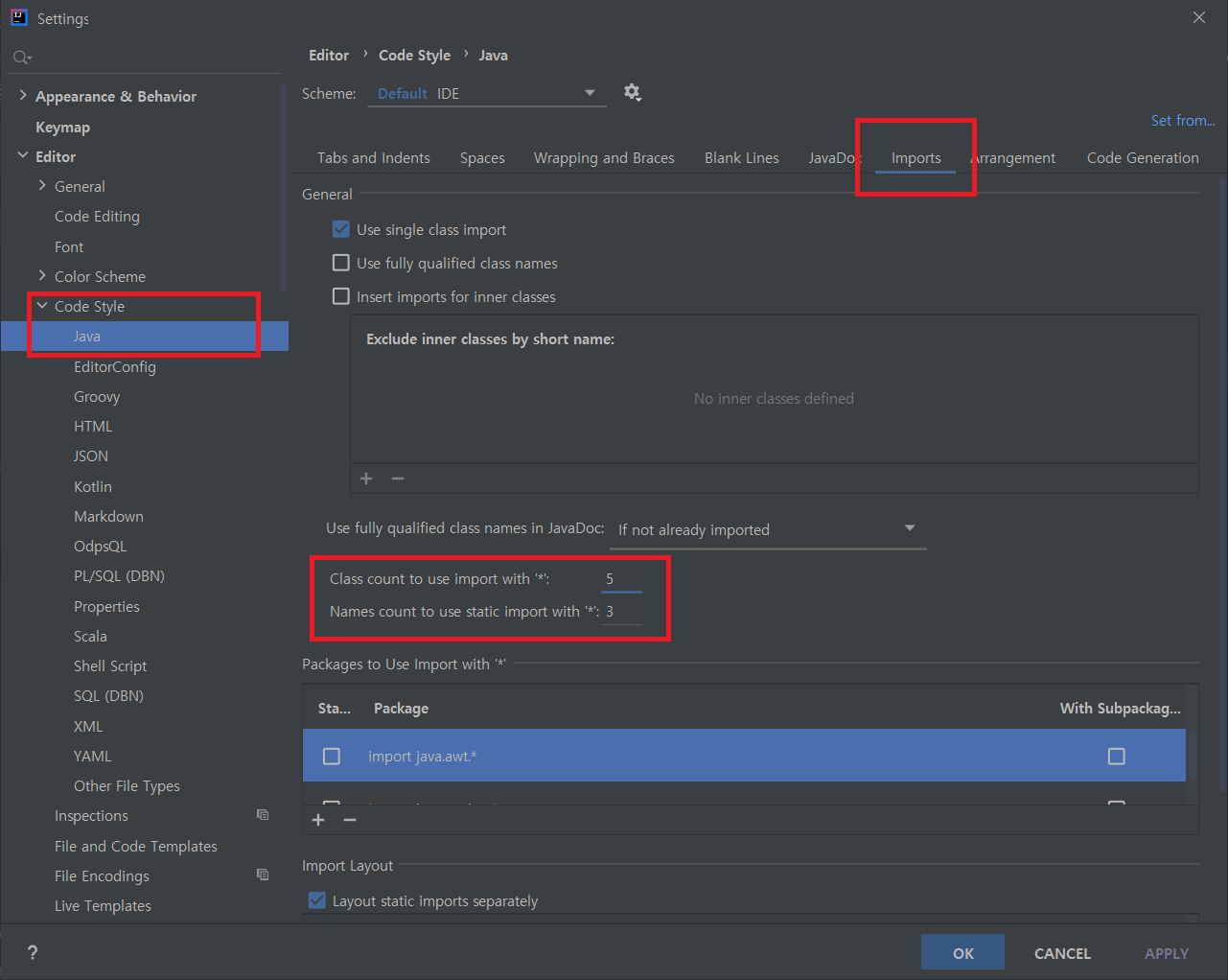Select Code Editing in the tree

(x=97, y=216)
